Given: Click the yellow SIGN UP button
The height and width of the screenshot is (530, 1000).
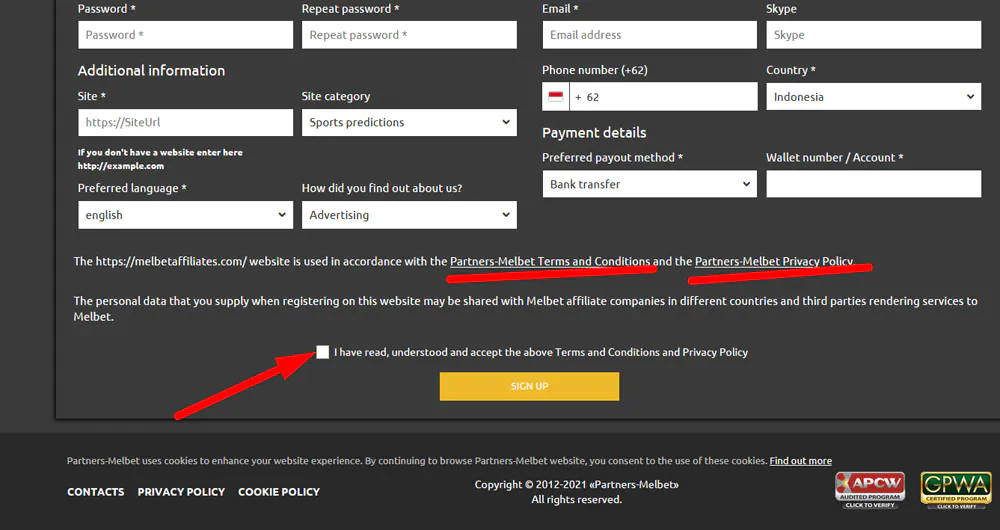Looking at the screenshot, I should coord(529,386).
